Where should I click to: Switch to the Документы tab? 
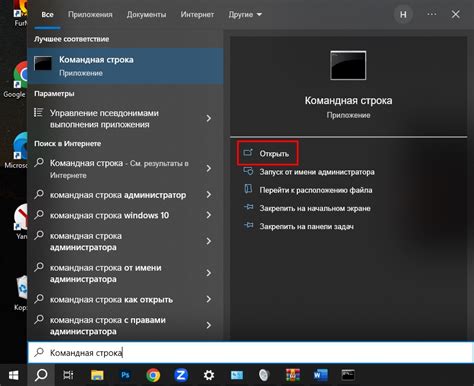(x=146, y=15)
